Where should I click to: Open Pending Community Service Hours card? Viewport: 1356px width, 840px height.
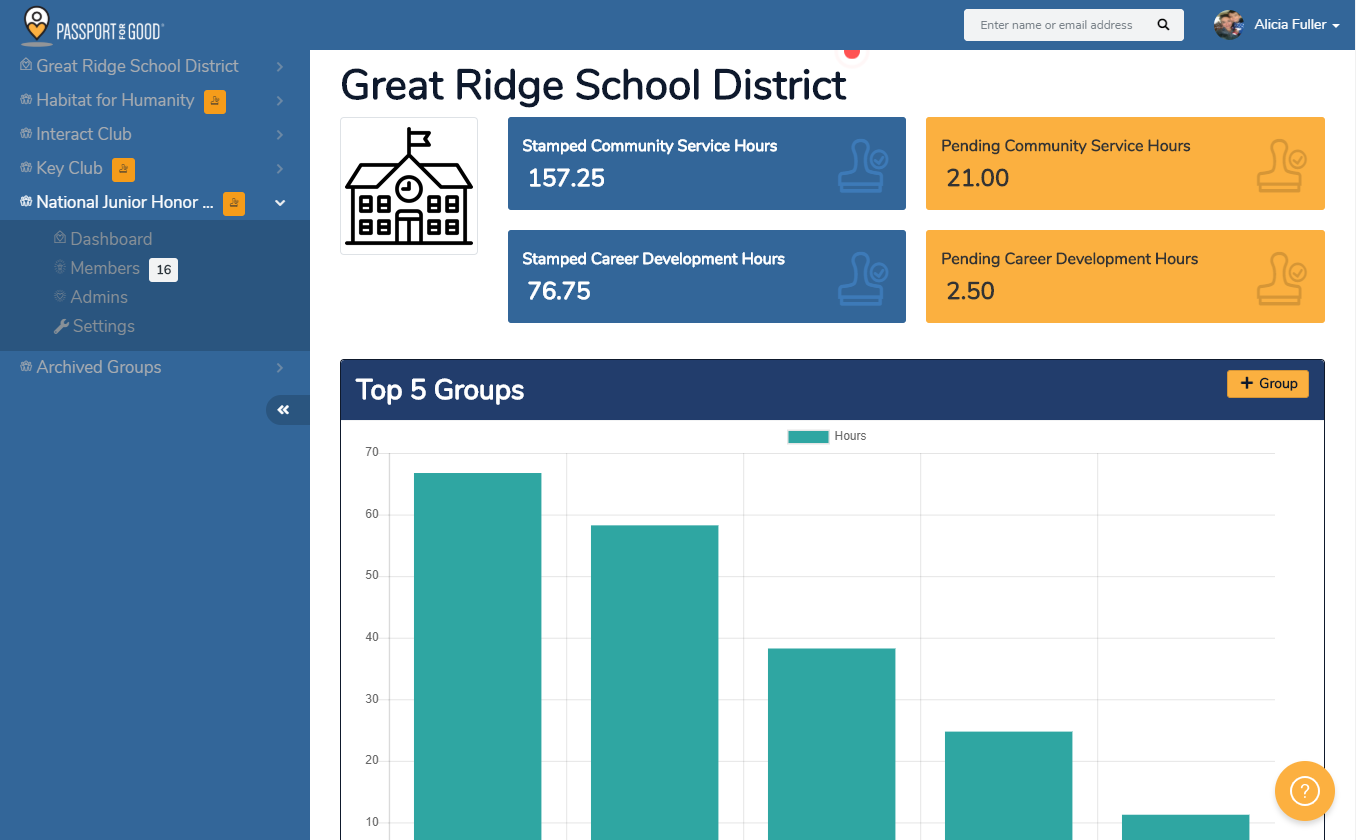tap(1125, 164)
